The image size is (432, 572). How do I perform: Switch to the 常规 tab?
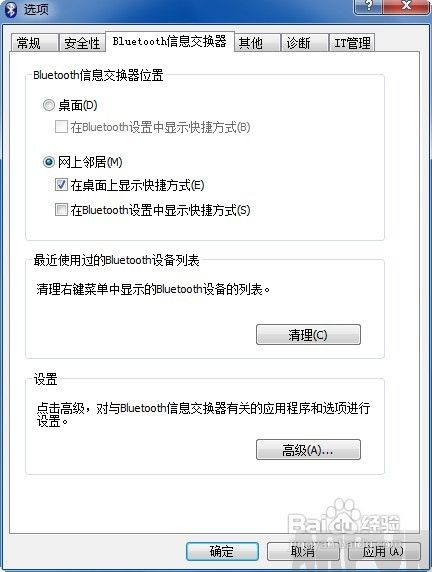click(34, 43)
